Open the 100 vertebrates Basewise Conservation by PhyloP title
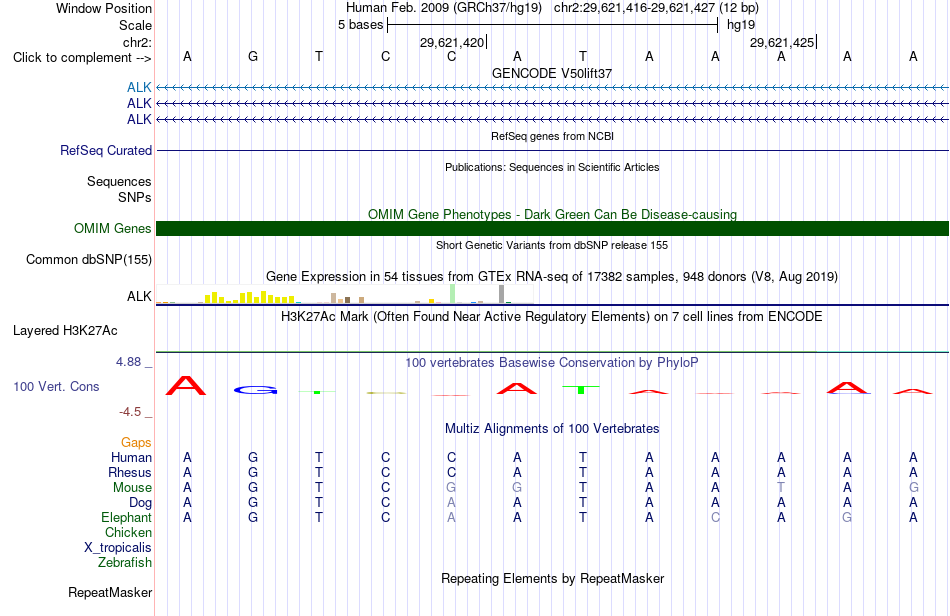This screenshot has width=950, height=616. pos(552,363)
